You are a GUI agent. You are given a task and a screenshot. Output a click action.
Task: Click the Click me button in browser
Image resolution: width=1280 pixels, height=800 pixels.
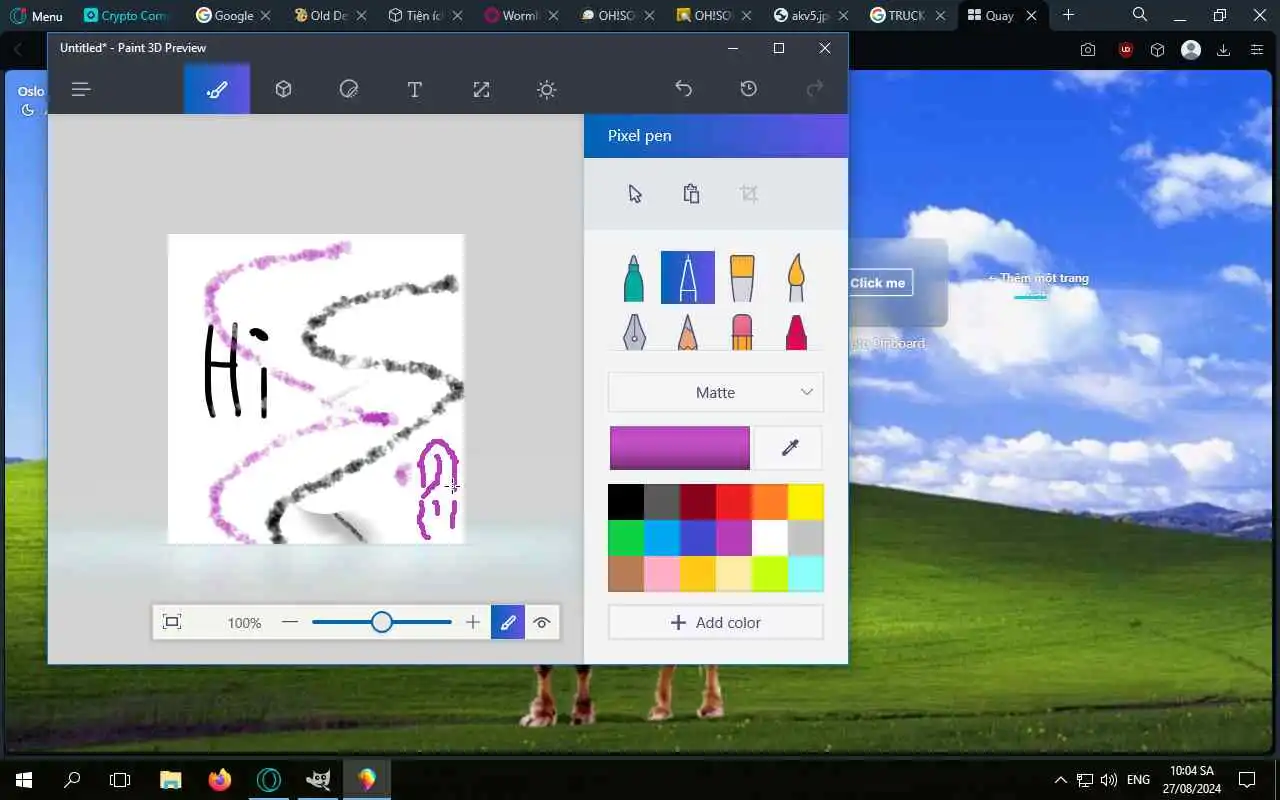(878, 283)
